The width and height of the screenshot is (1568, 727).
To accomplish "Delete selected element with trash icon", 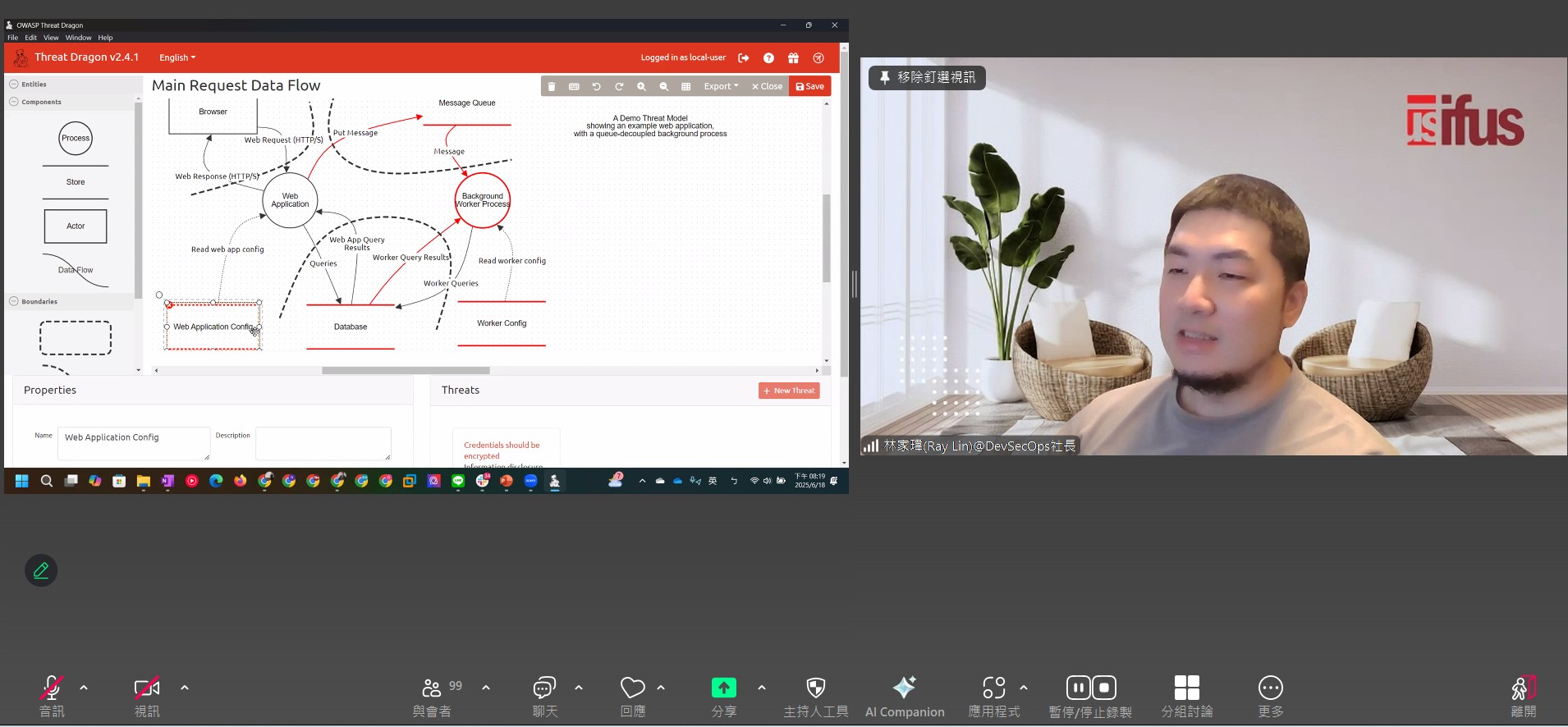I will click(x=552, y=86).
